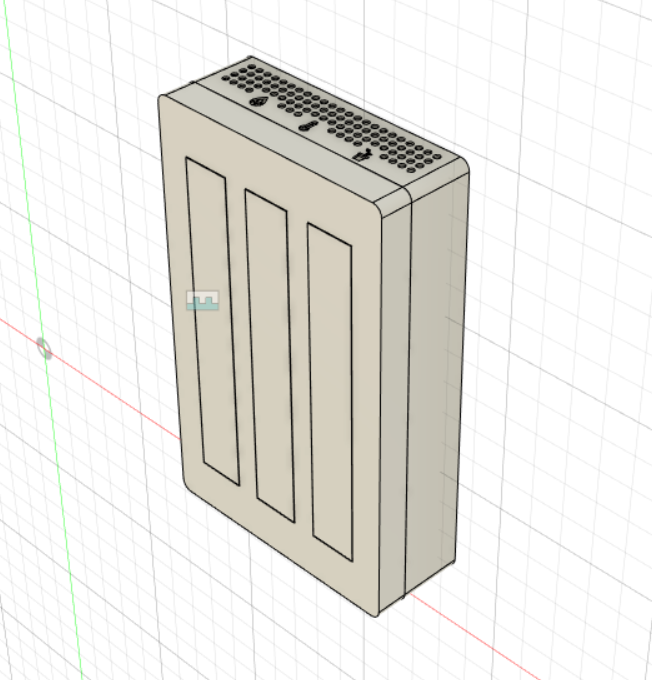Select the middle recessed panel on front face
The image size is (652, 680).
pos(270,355)
